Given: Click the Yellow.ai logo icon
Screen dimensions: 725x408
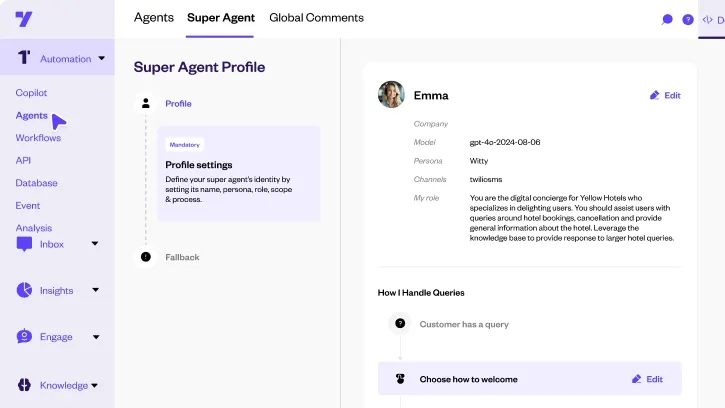Looking at the screenshot, I should (x=24, y=19).
